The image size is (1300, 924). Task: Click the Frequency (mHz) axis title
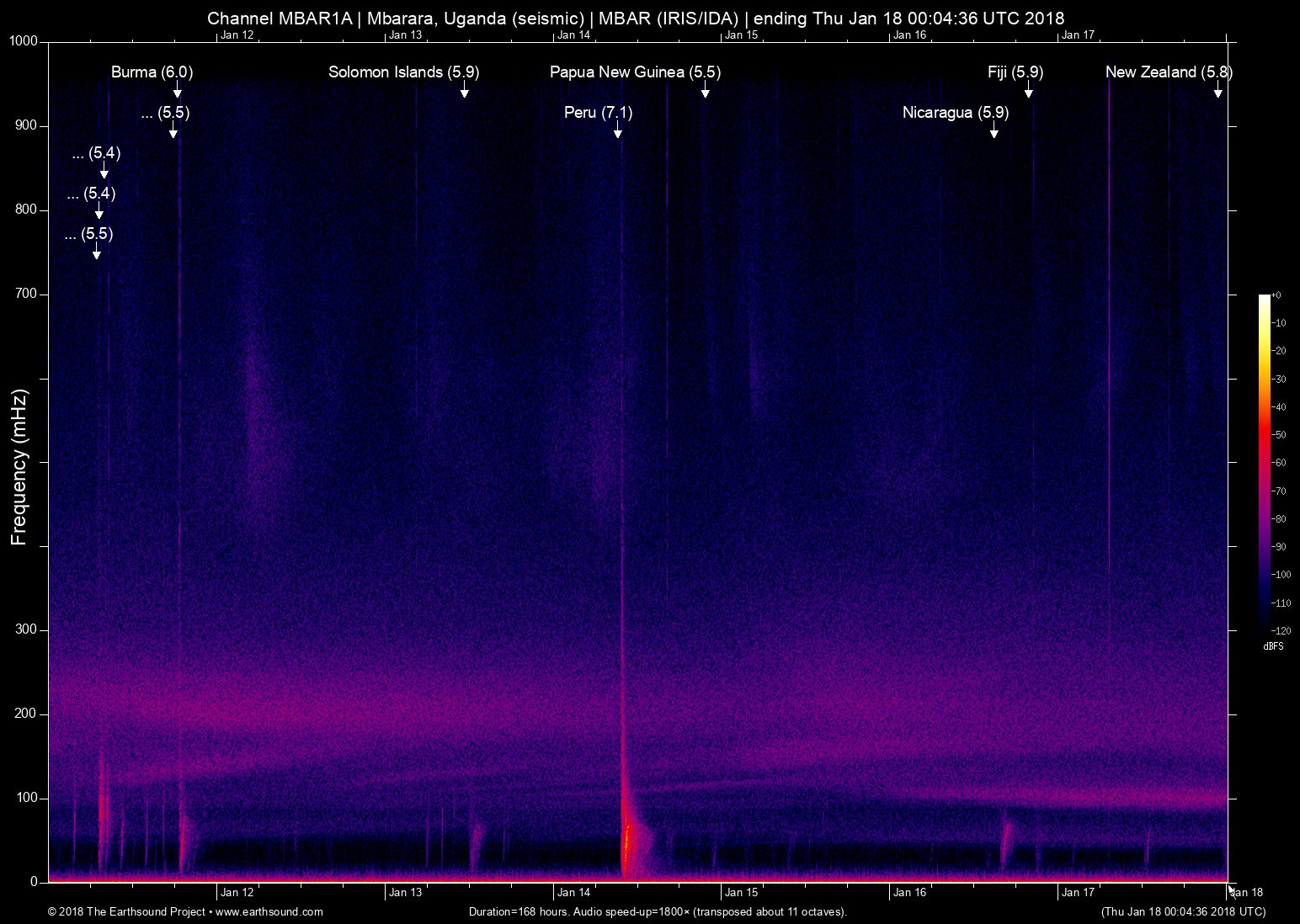(19, 466)
